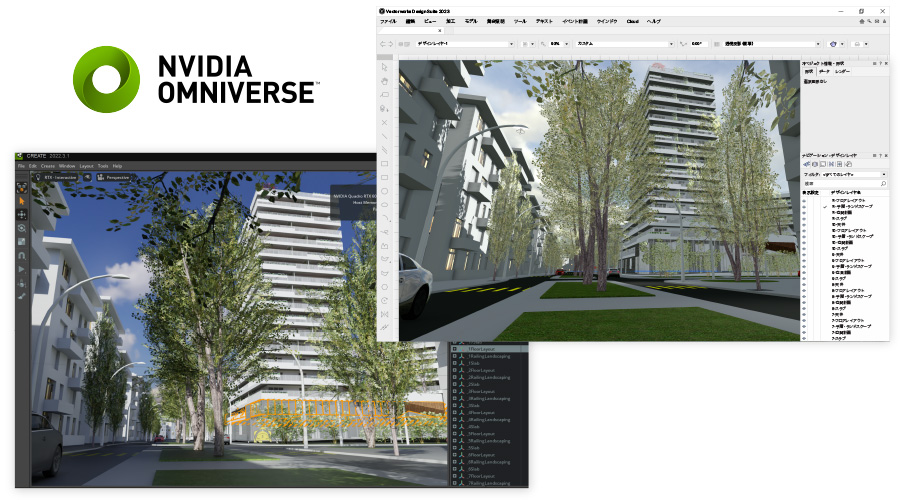Toggle visibility eye of top Vectorworks layer row
Viewport: 900px width, 500px height.
tap(804, 201)
